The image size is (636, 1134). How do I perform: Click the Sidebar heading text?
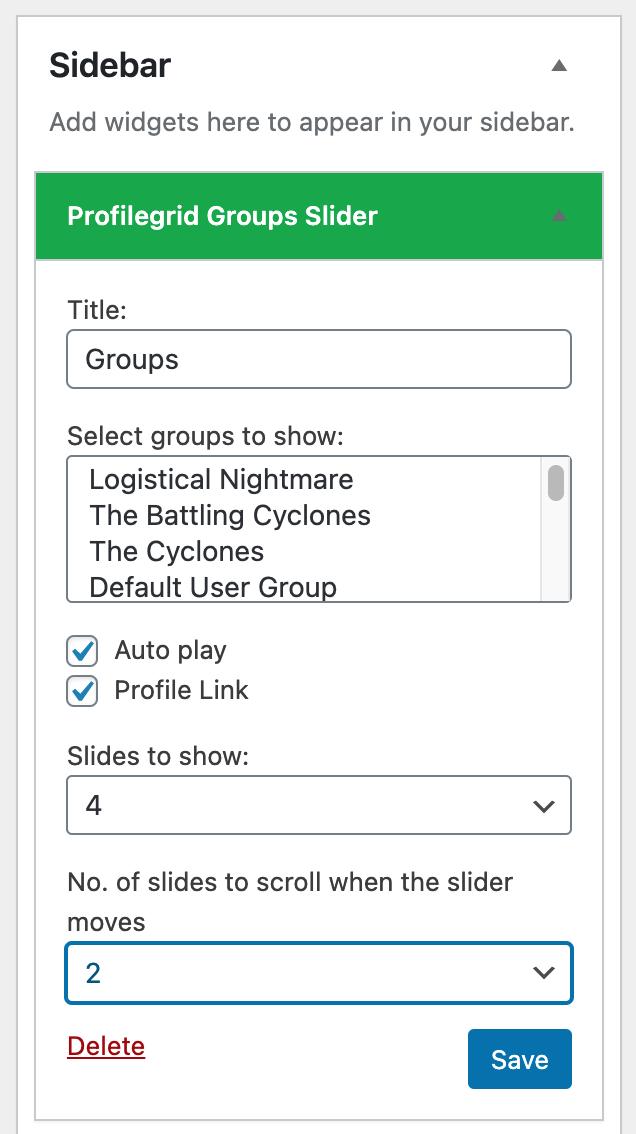tap(110, 66)
